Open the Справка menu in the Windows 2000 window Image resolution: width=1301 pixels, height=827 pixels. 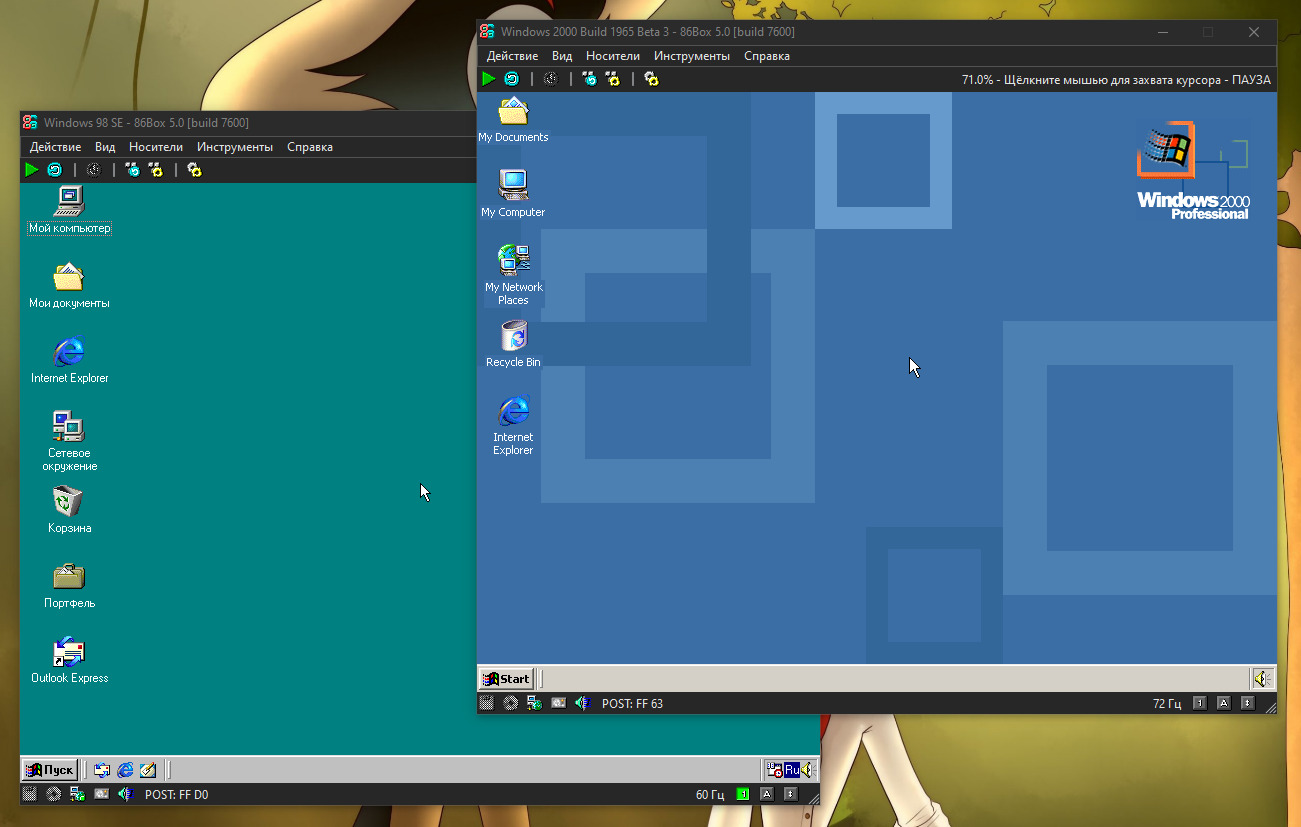point(767,56)
